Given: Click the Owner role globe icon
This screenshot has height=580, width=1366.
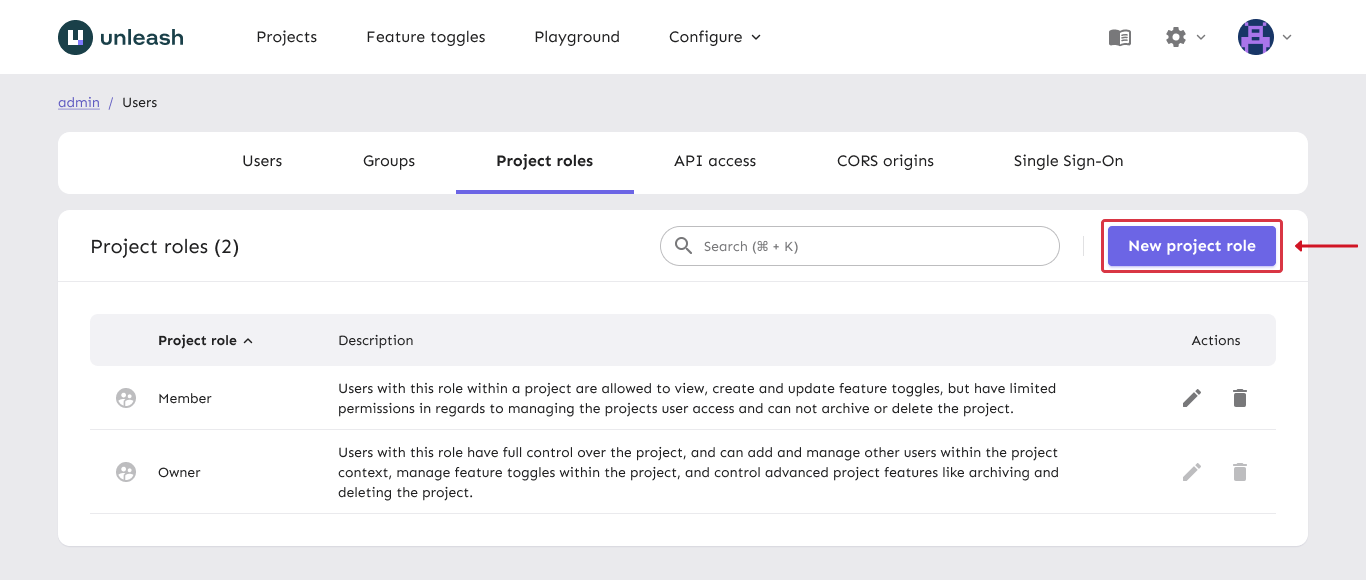Looking at the screenshot, I should 125,471.
